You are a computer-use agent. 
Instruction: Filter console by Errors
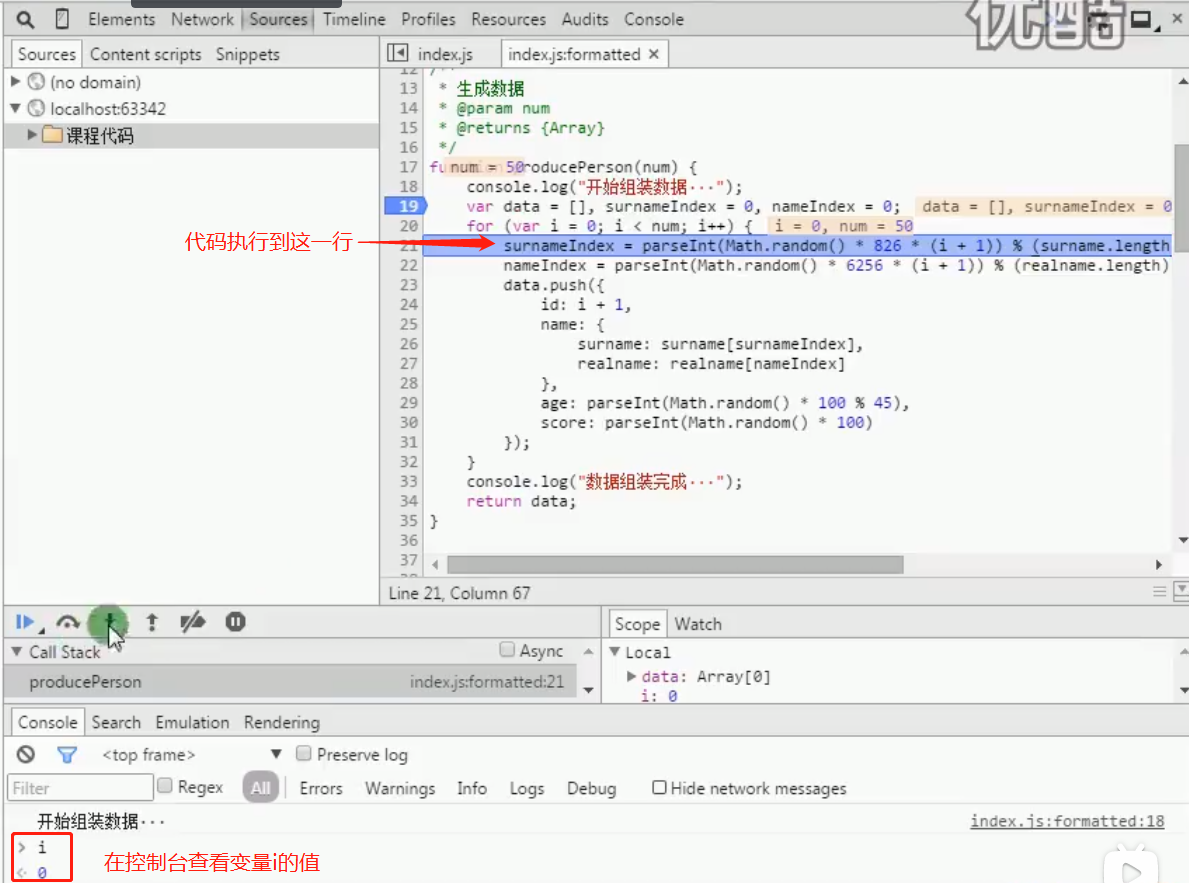tap(321, 788)
